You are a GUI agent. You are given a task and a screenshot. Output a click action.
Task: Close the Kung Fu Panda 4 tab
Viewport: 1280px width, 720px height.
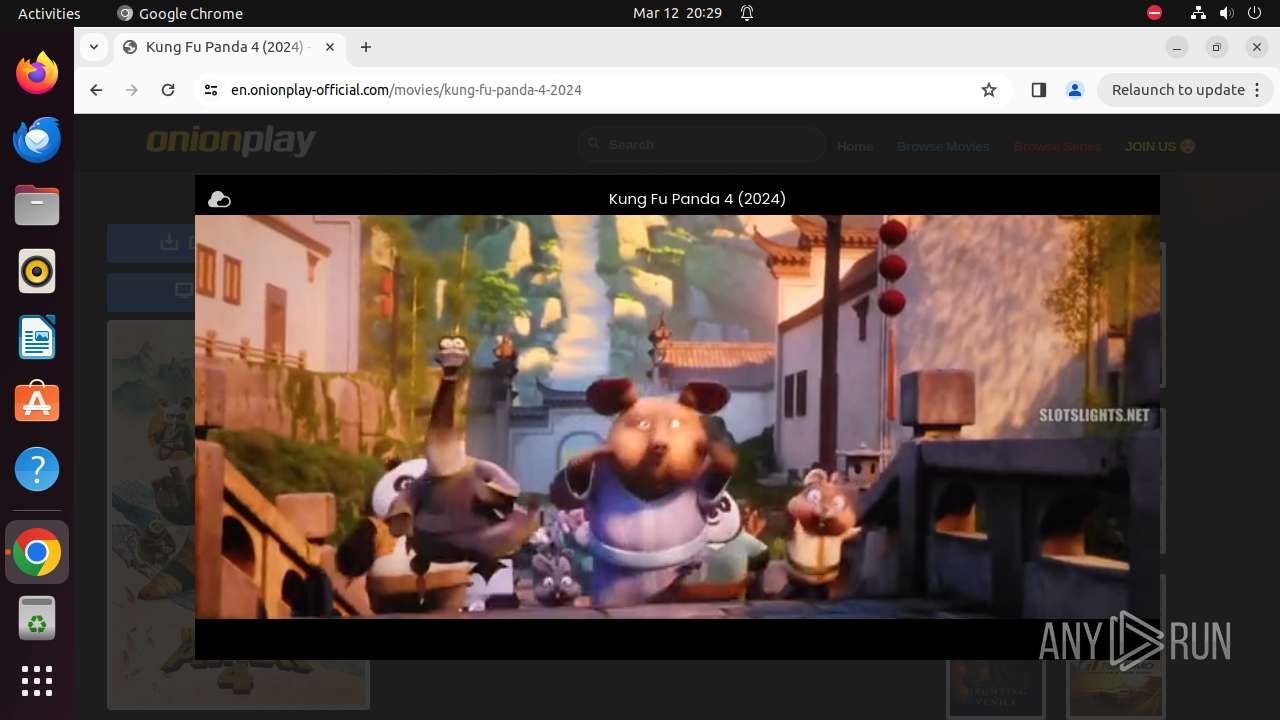330,47
